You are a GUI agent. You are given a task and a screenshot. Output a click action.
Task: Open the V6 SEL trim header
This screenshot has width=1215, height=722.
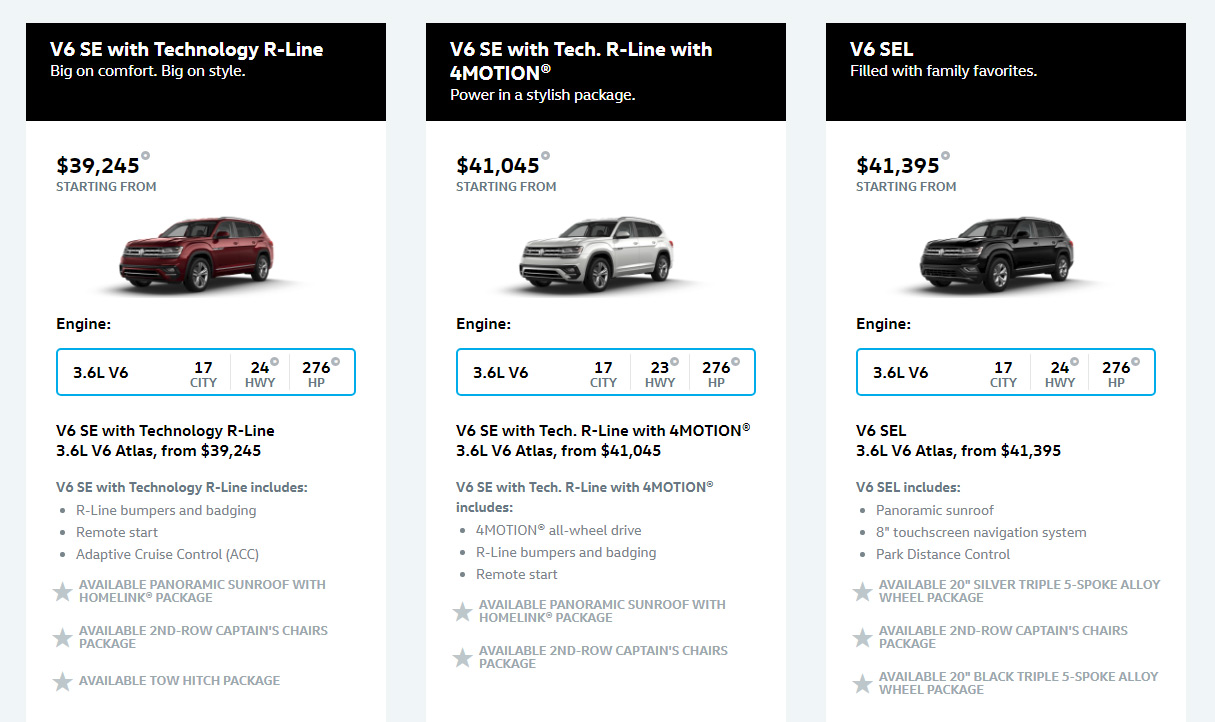click(x=1006, y=72)
